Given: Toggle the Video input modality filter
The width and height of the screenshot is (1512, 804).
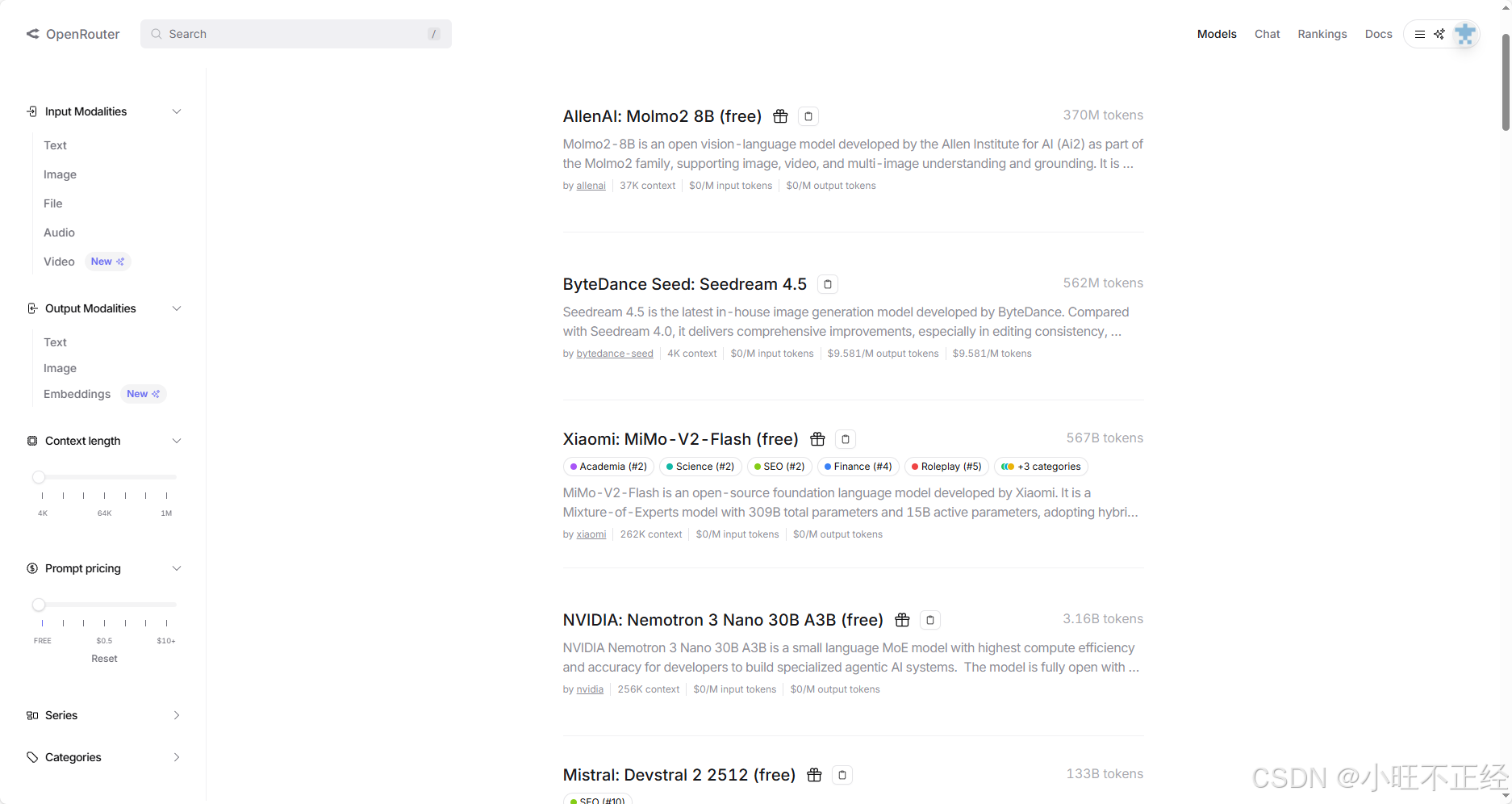Looking at the screenshot, I should [x=59, y=262].
